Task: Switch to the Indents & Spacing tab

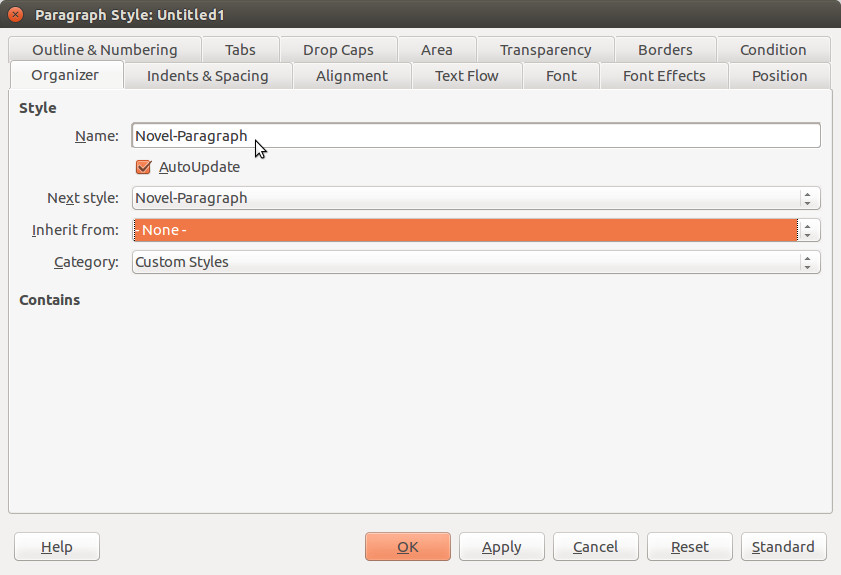Action: pos(208,76)
